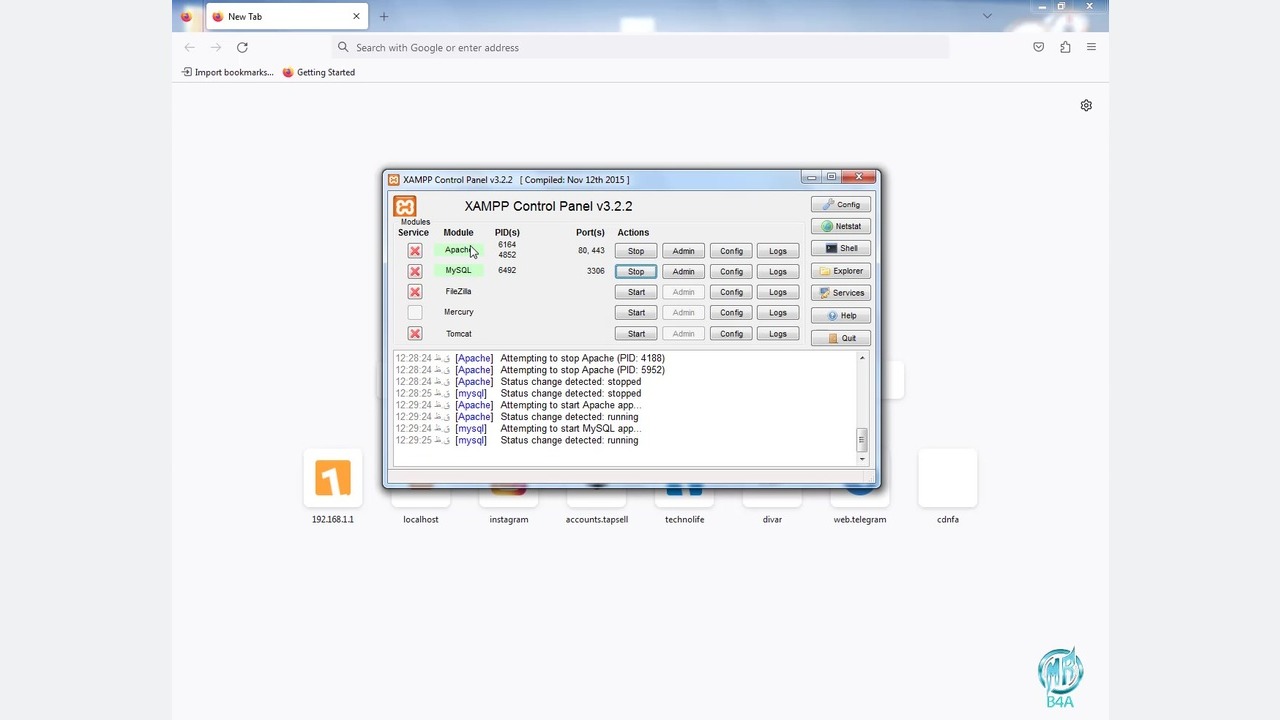Image resolution: width=1280 pixels, height=720 pixels.
Task: Open Windows Services from XAMPP
Action: tap(841, 293)
